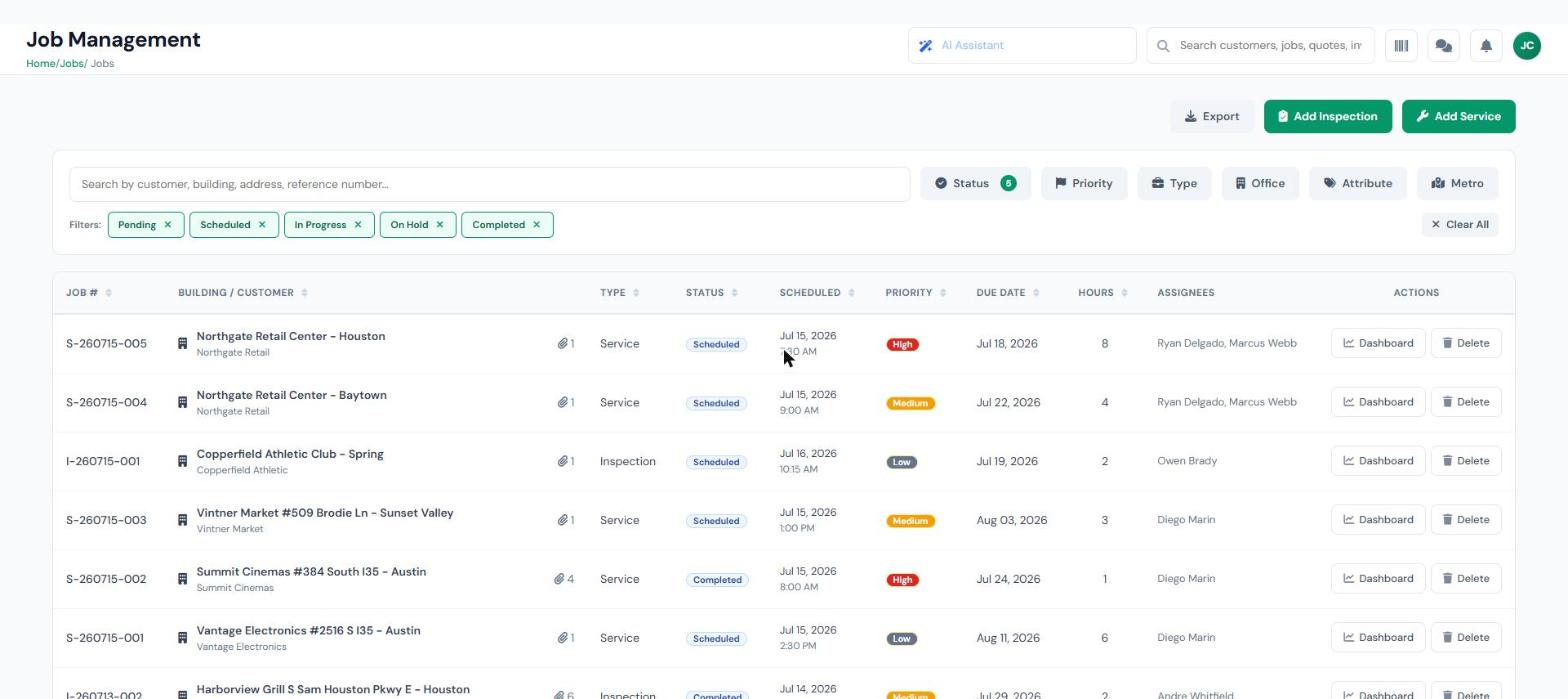Open the Office filter dropdown

1260,184
